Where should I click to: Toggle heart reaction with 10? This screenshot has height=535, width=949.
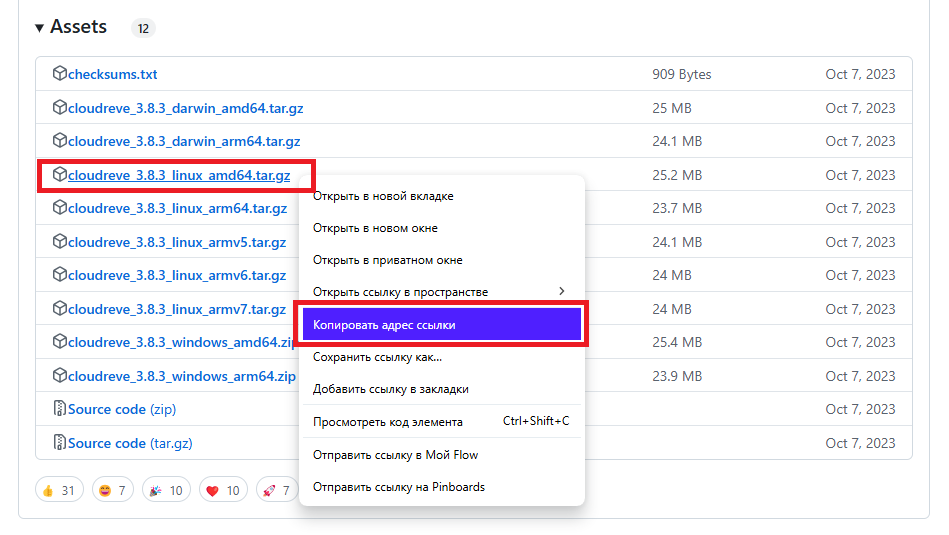point(223,490)
